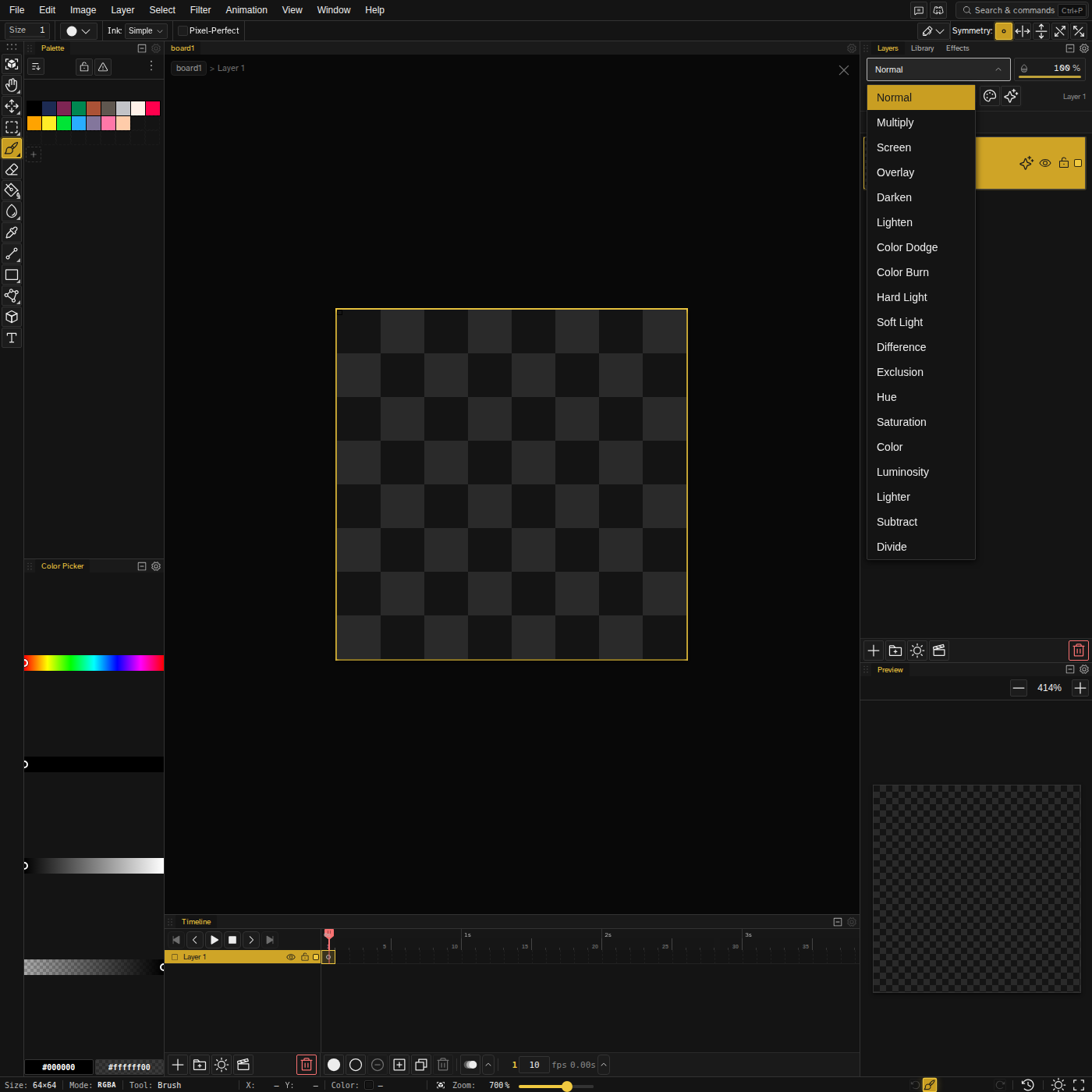Play the animation in timeline
The width and height of the screenshot is (1092, 1092).
click(x=214, y=940)
